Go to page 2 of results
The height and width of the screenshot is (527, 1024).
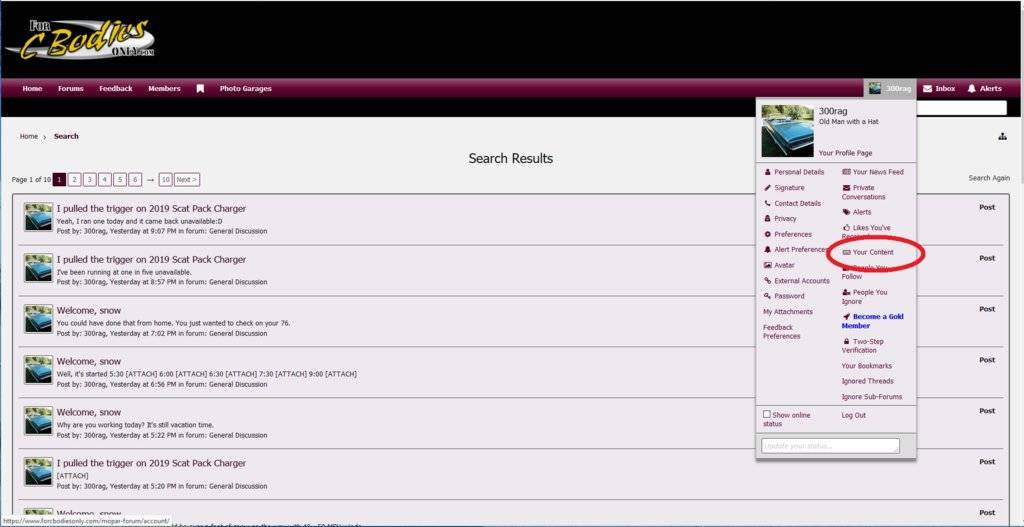pyautogui.click(x=75, y=180)
